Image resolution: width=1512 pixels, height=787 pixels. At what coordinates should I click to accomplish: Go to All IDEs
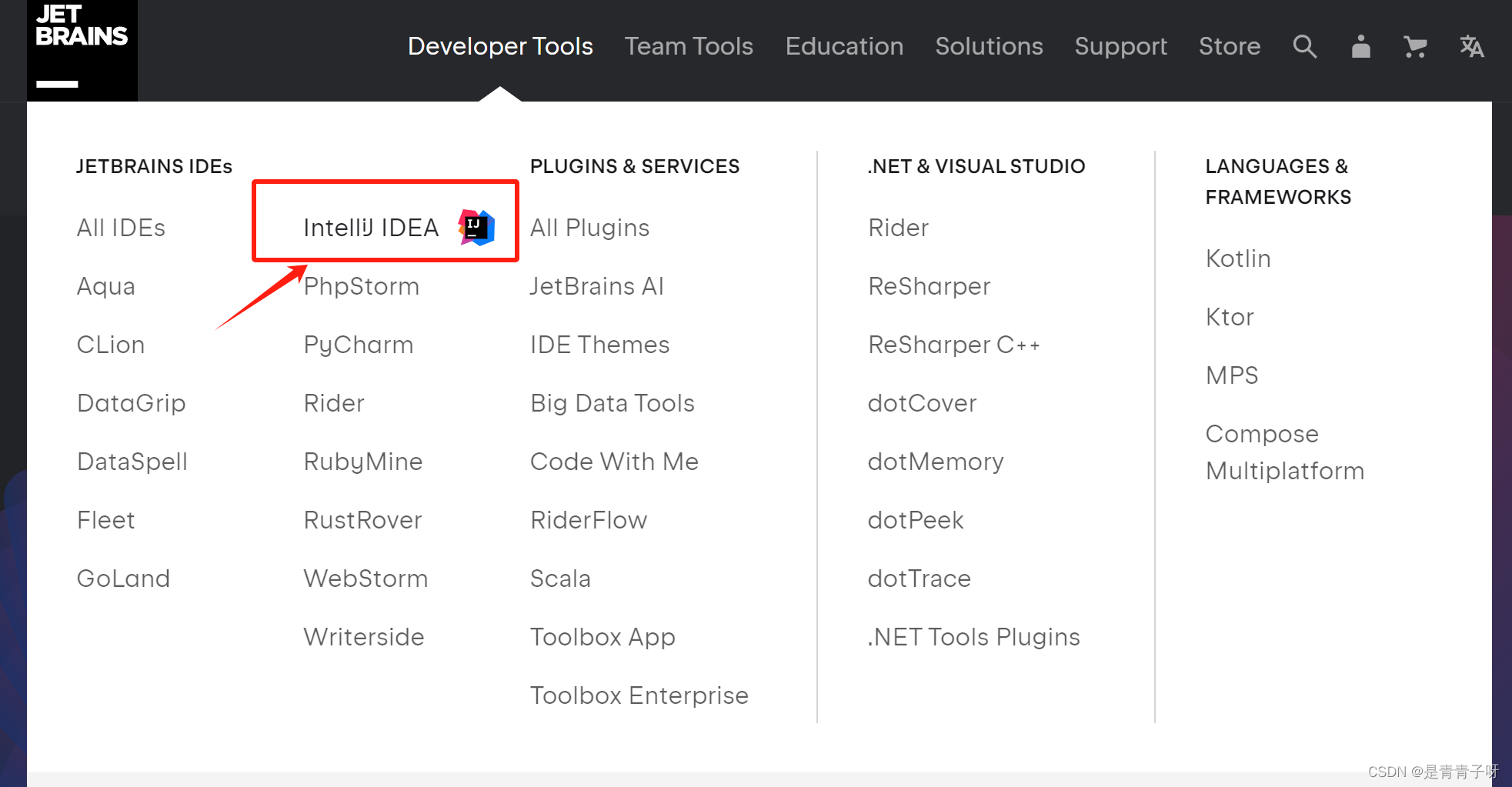[x=121, y=228]
